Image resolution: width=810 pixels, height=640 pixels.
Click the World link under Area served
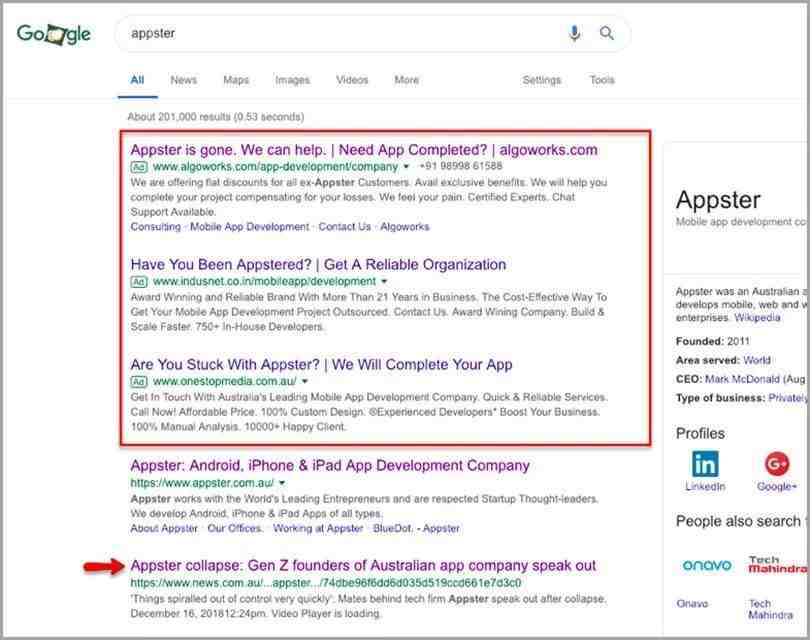pyautogui.click(x=757, y=360)
